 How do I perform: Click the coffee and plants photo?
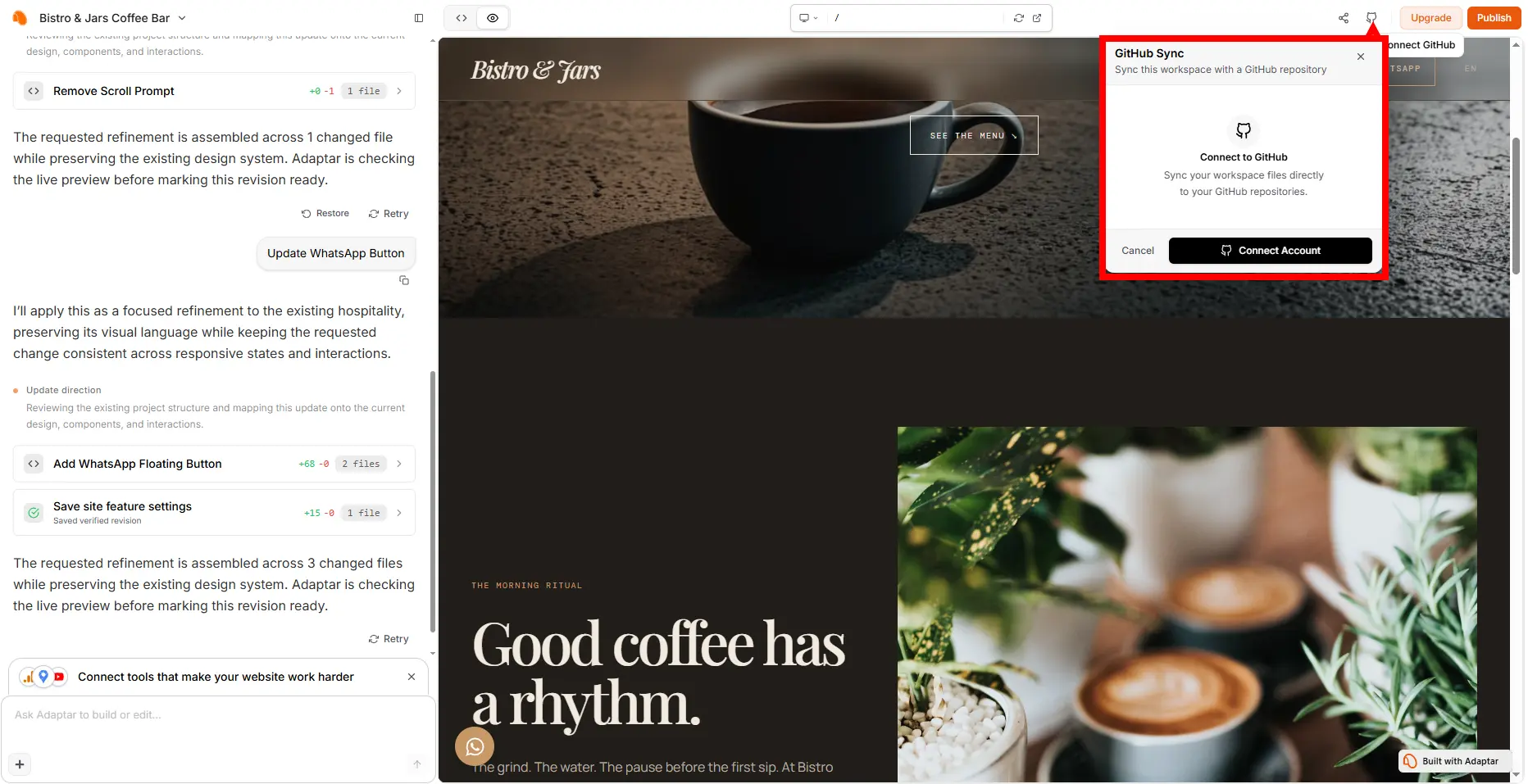click(x=1187, y=604)
